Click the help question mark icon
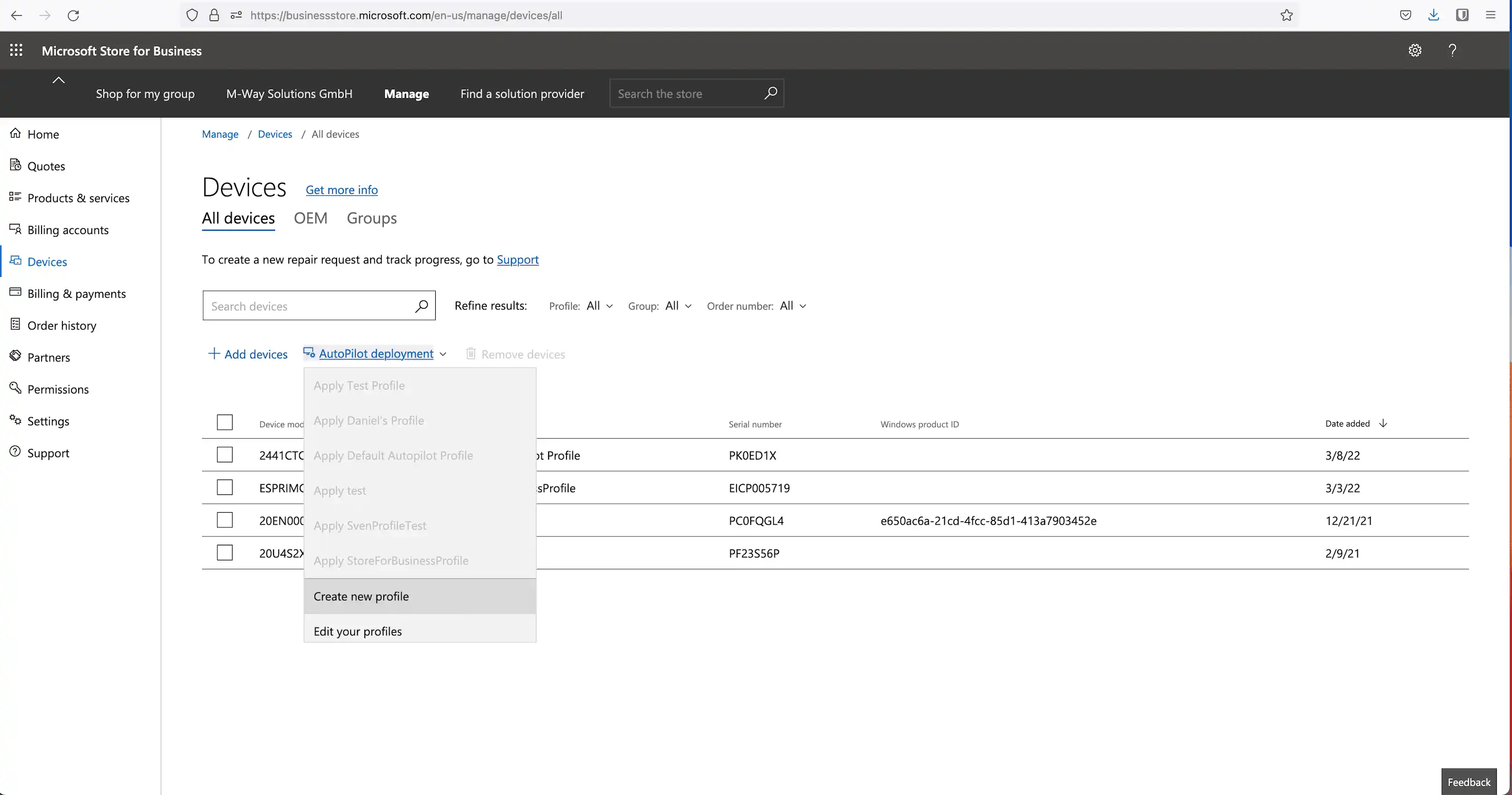1512x795 pixels. click(1452, 50)
